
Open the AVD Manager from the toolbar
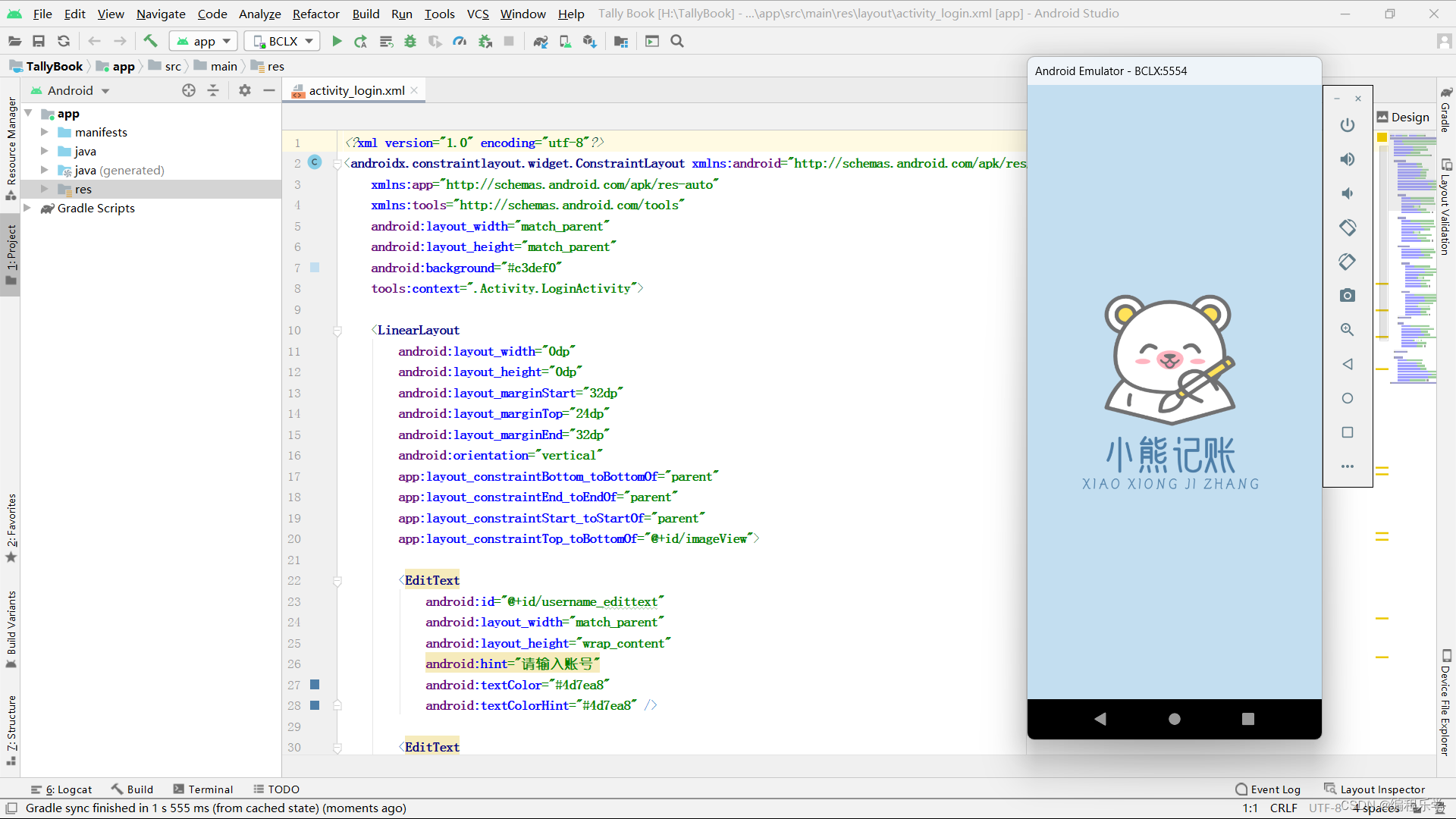(565, 41)
